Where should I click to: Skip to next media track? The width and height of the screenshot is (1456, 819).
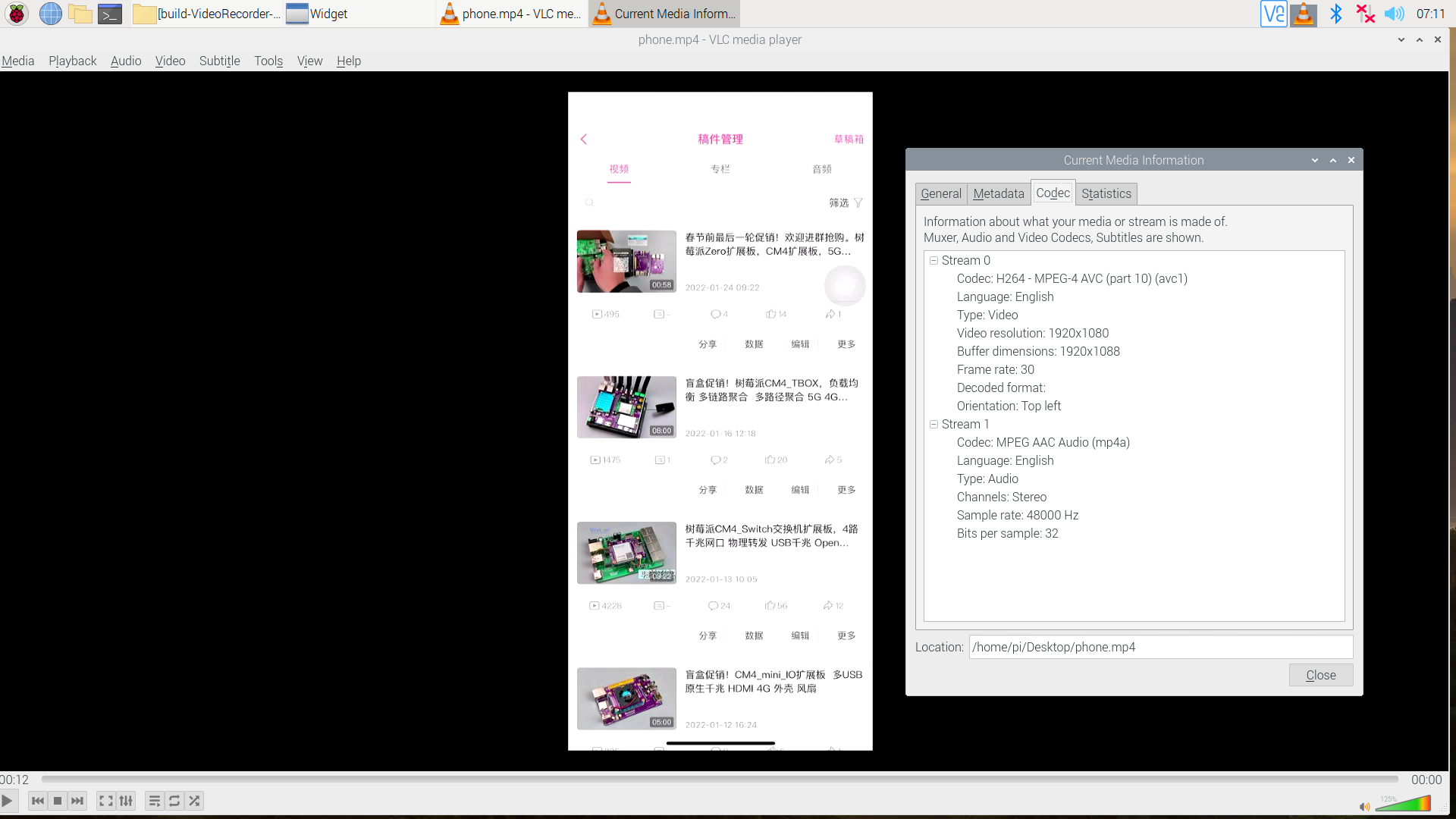(77, 801)
